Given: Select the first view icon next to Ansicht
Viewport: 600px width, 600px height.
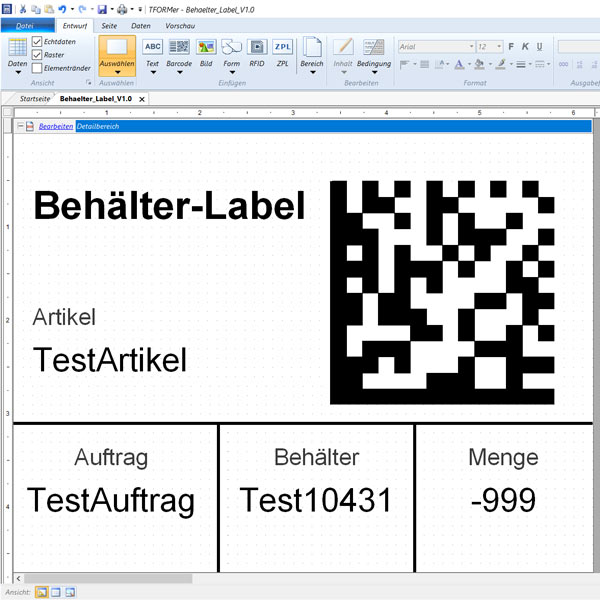Looking at the screenshot, I should pyautogui.click(x=41, y=592).
